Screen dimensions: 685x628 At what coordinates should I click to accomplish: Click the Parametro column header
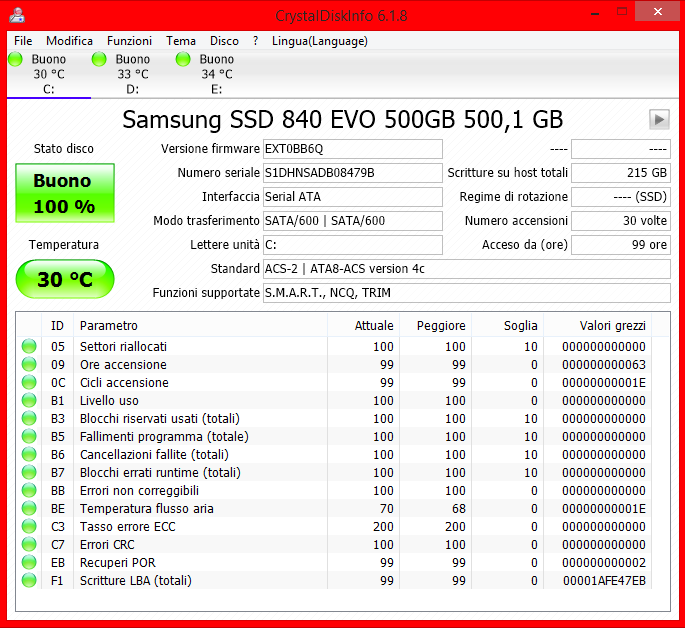pos(201,326)
